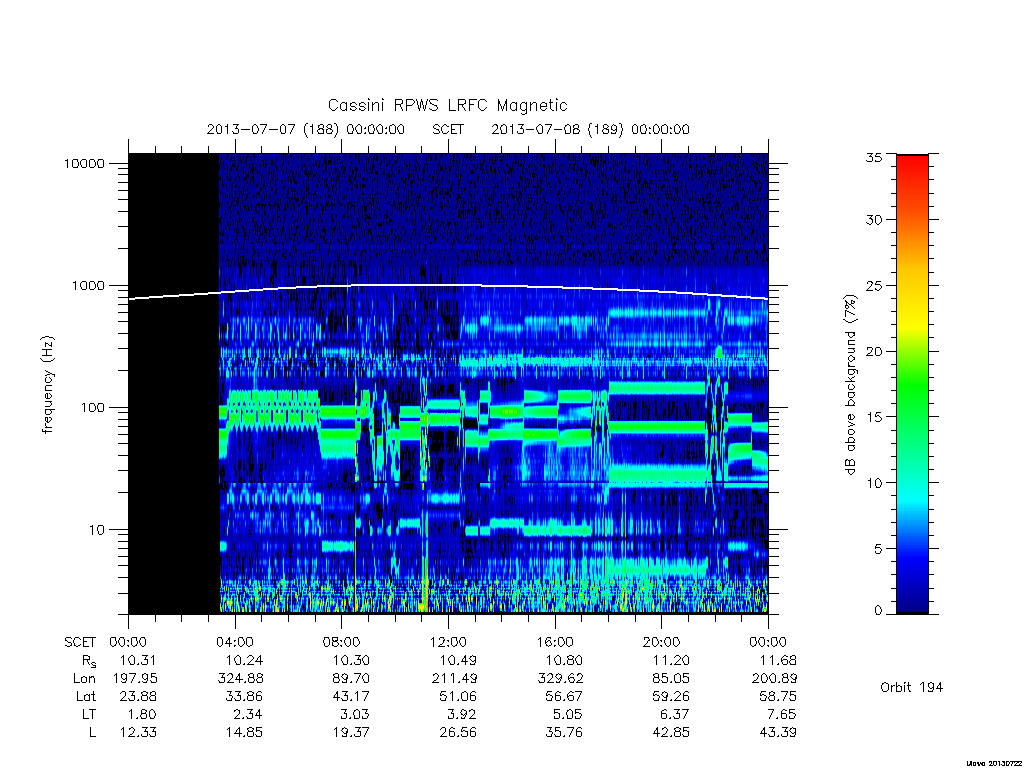The image size is (1024, 768).
Task: Click the 'Lon' row label
Action: click(x=84, y=679)
